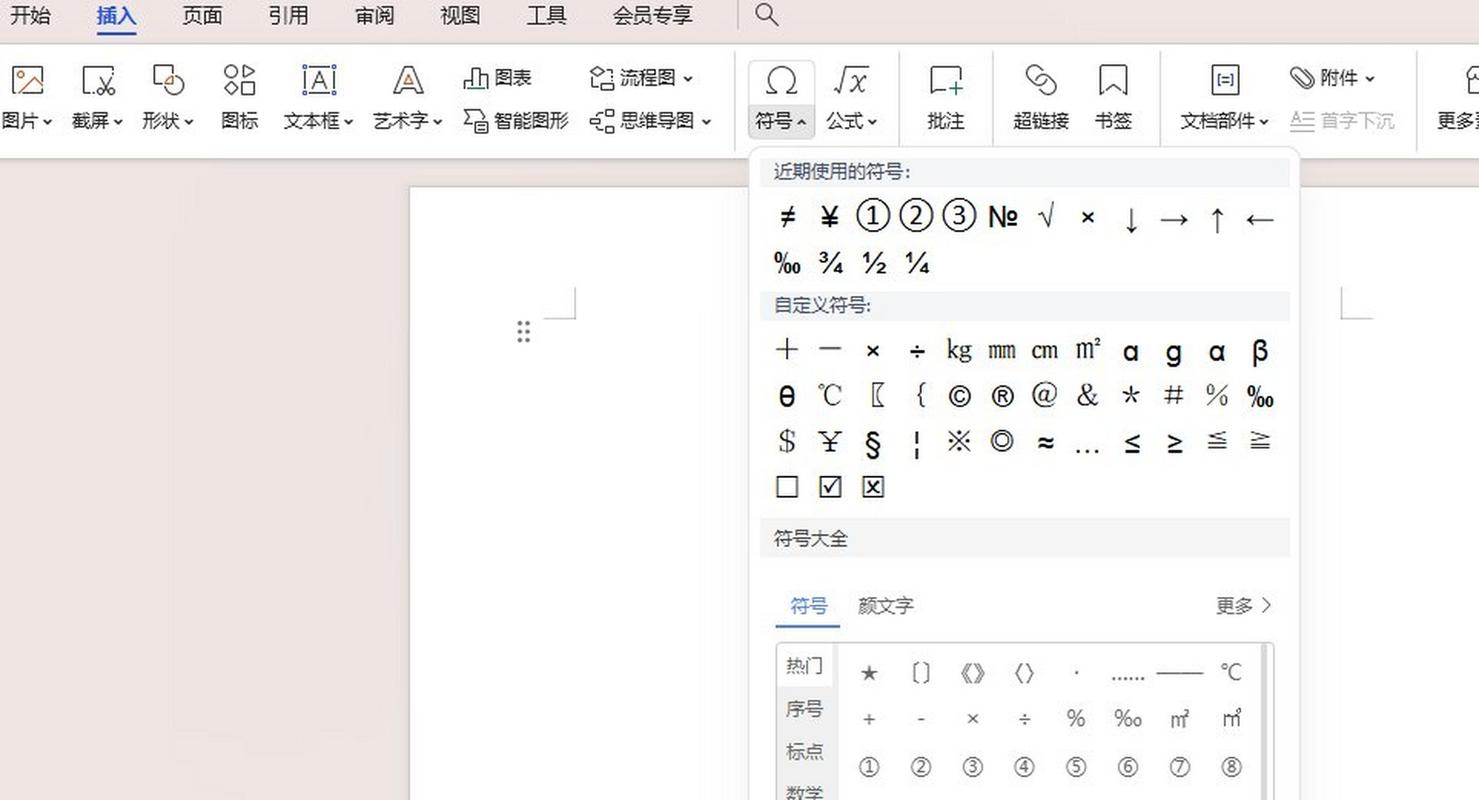
Task: Insert the ★ star symbol
Action: point(869,673)
